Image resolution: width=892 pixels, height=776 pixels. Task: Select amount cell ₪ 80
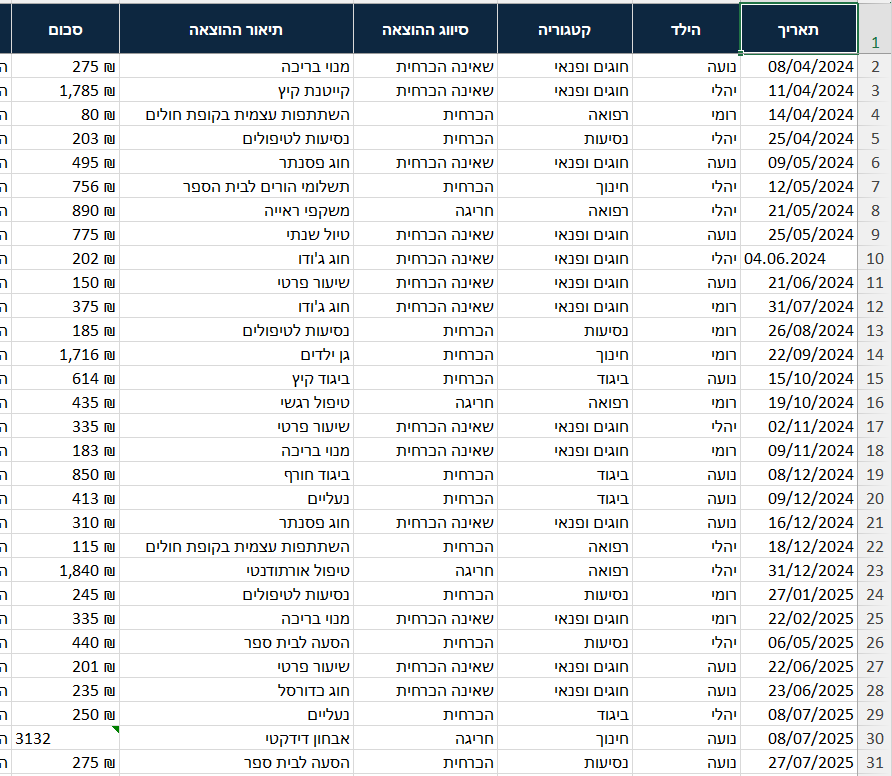point(65,114)
